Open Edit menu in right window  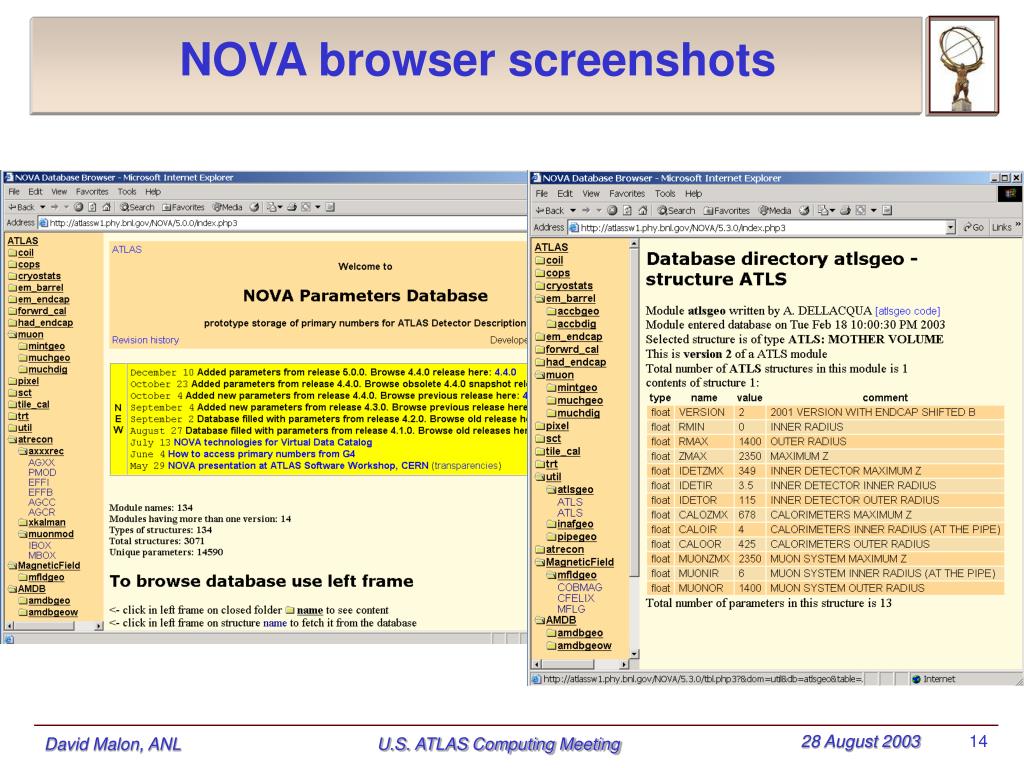pos(565,194)
